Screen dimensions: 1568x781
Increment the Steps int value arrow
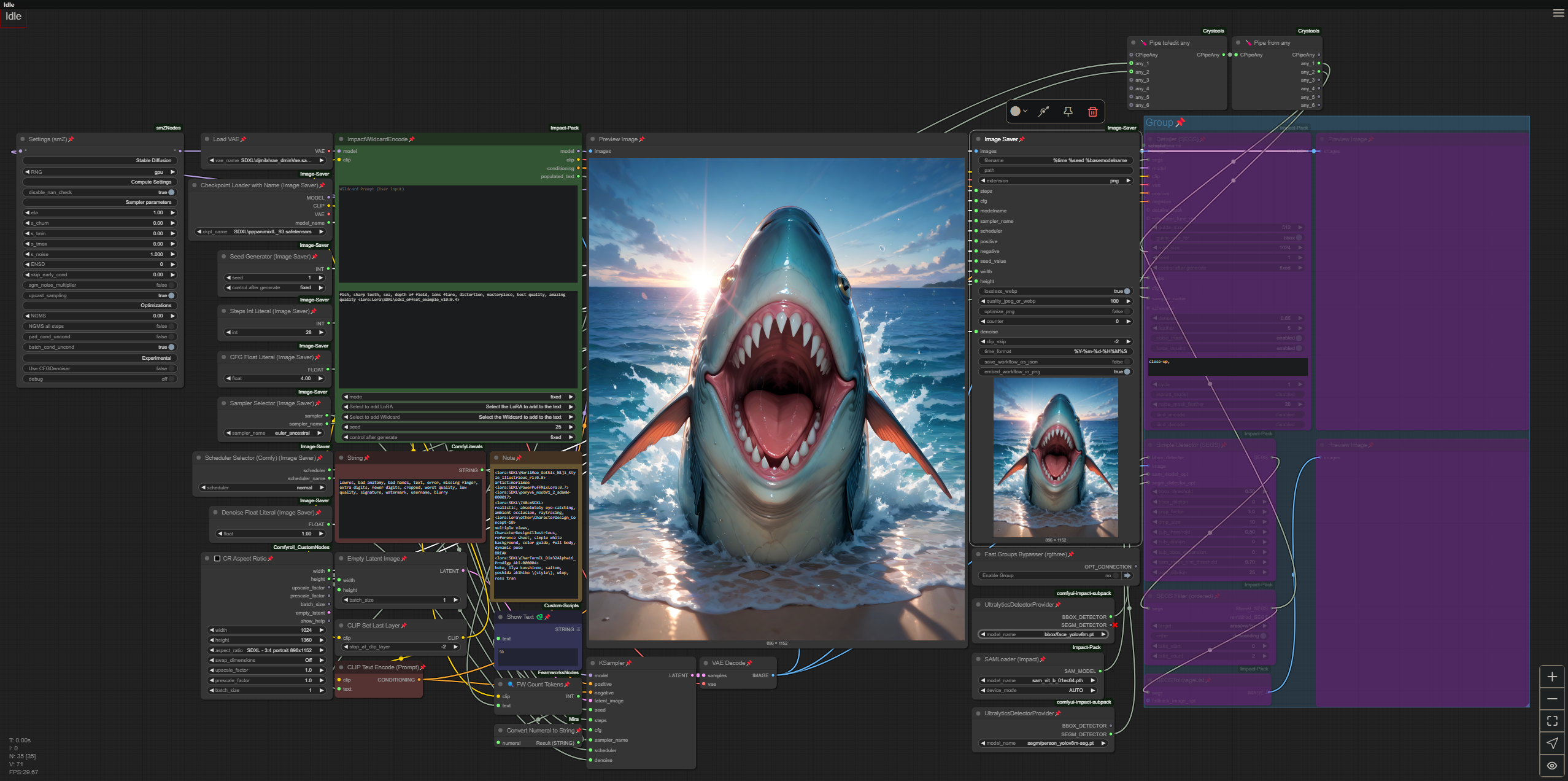tap(321, 332)
